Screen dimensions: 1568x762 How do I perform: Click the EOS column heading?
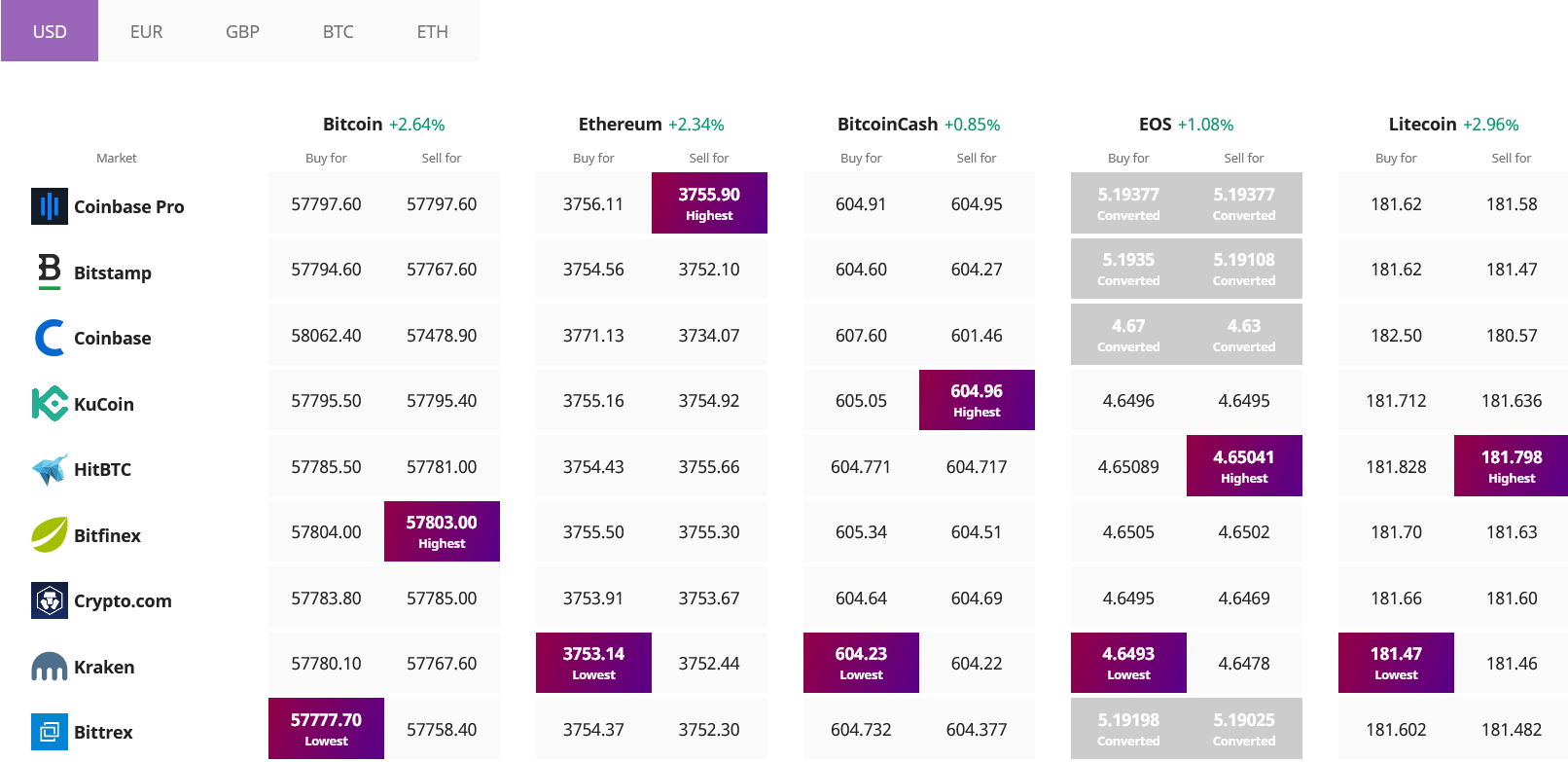tap(1155, 124)
